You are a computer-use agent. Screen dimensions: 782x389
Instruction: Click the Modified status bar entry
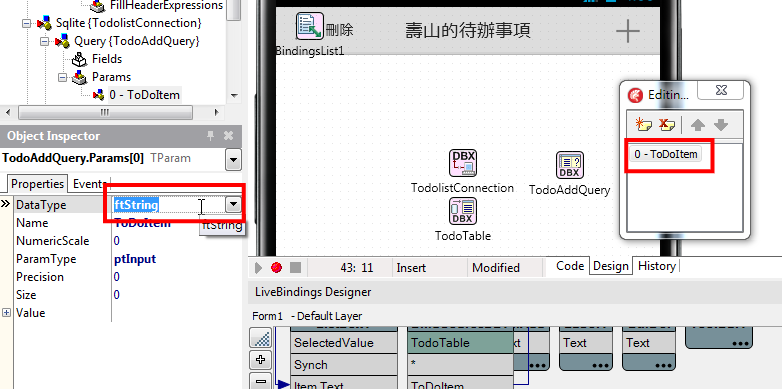click(496, 268)
